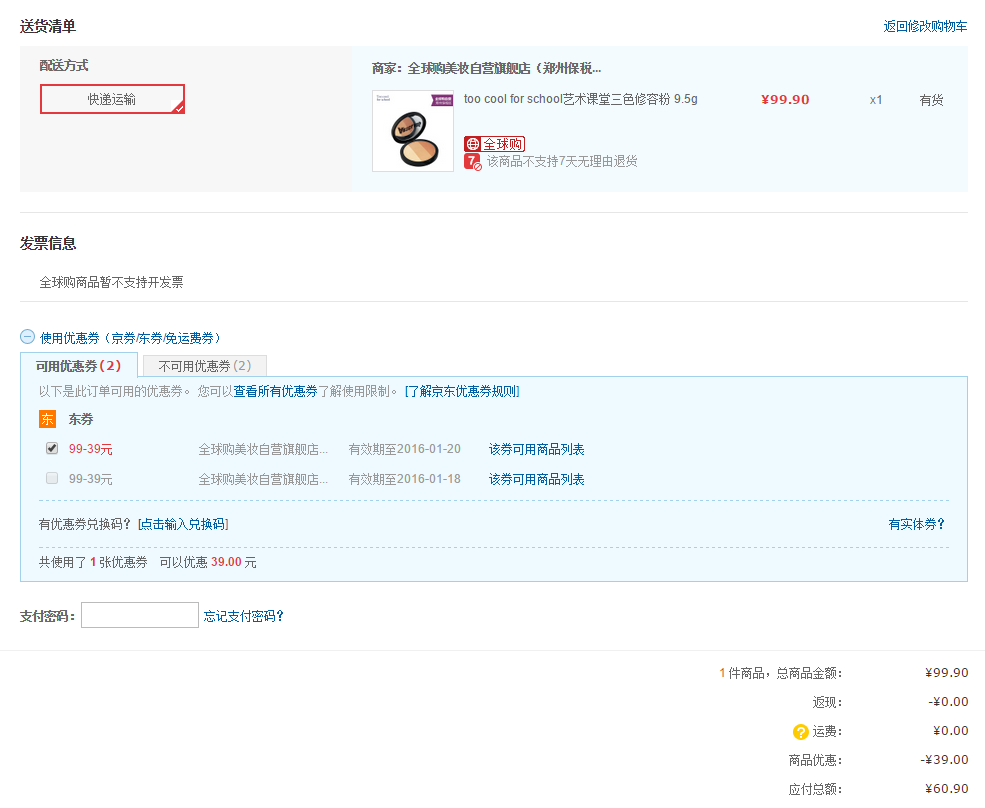Screen dimensions: 985x808
Task: Click product price ¥99.90 in item row
Action: pyautogui.click(x=785, y=100)
